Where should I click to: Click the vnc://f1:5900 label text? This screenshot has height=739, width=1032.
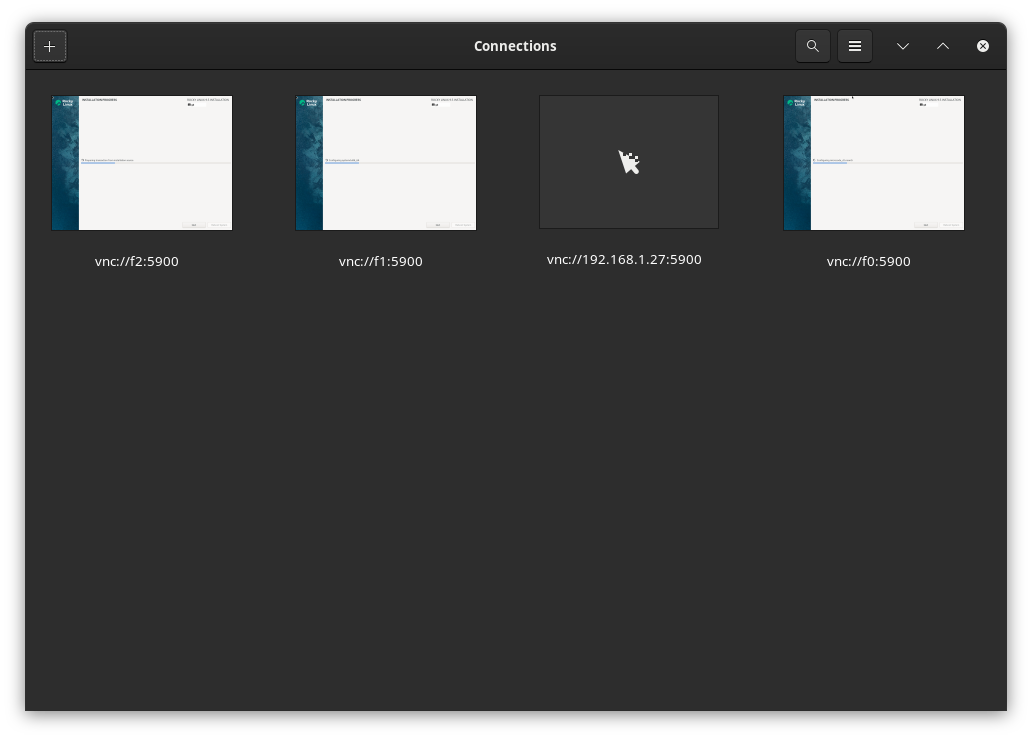pyautogui.click(x=381, y=262)
